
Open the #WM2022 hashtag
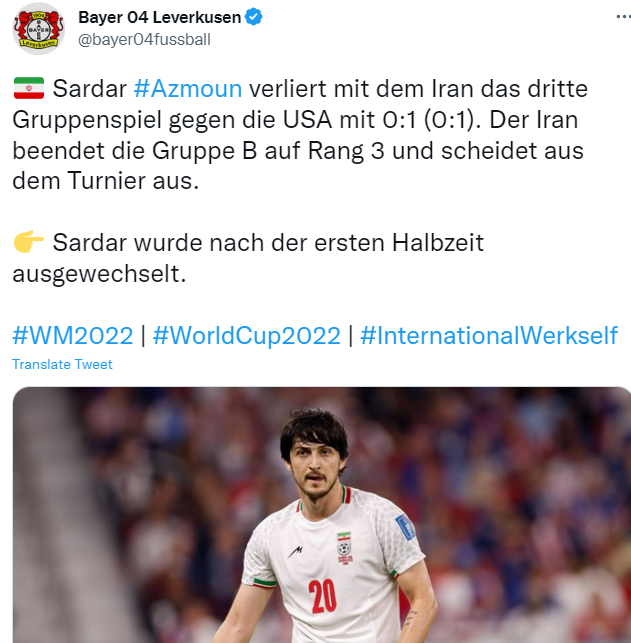[73, 335]
